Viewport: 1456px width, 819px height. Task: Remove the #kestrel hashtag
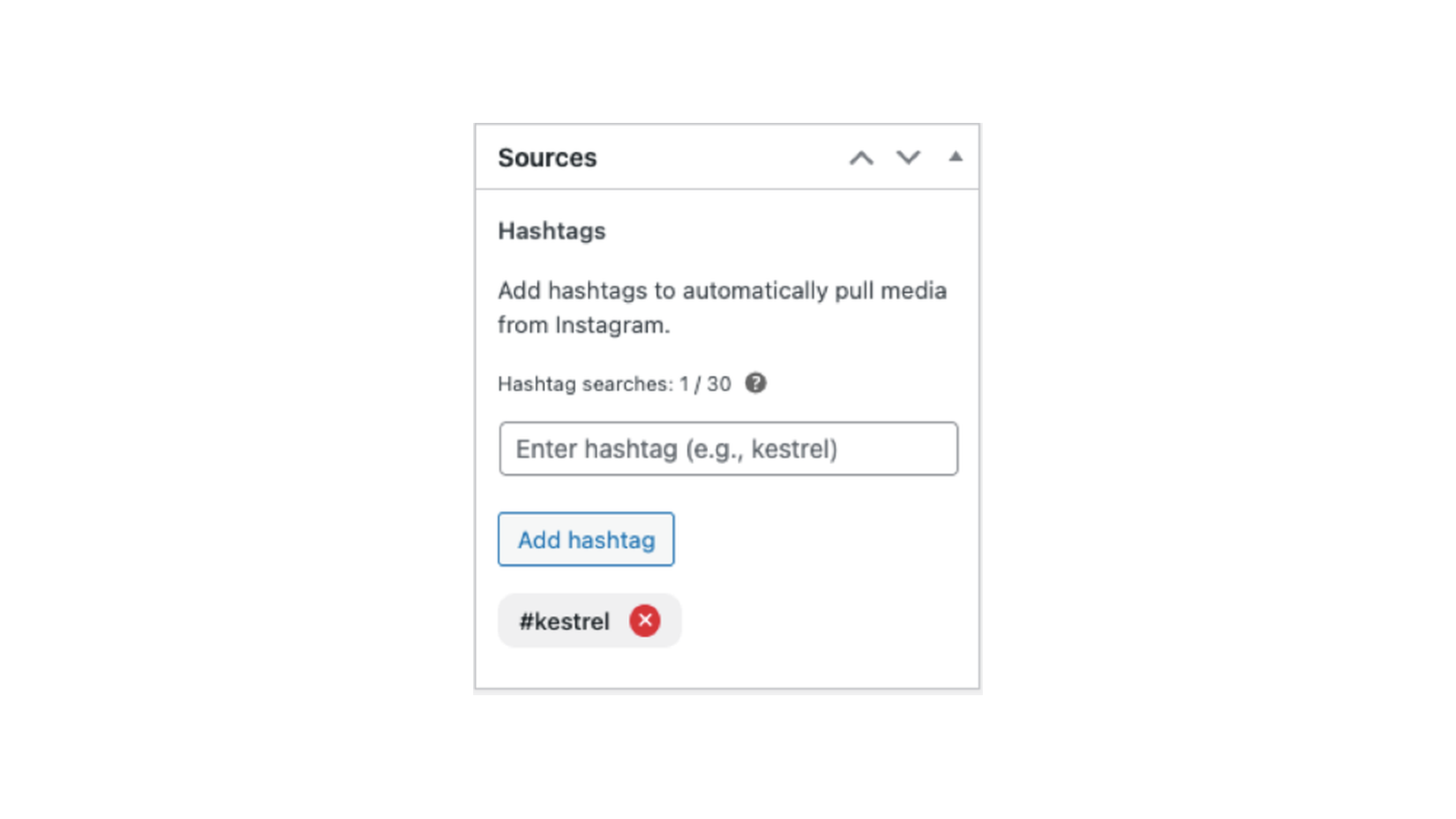point(645,621)
